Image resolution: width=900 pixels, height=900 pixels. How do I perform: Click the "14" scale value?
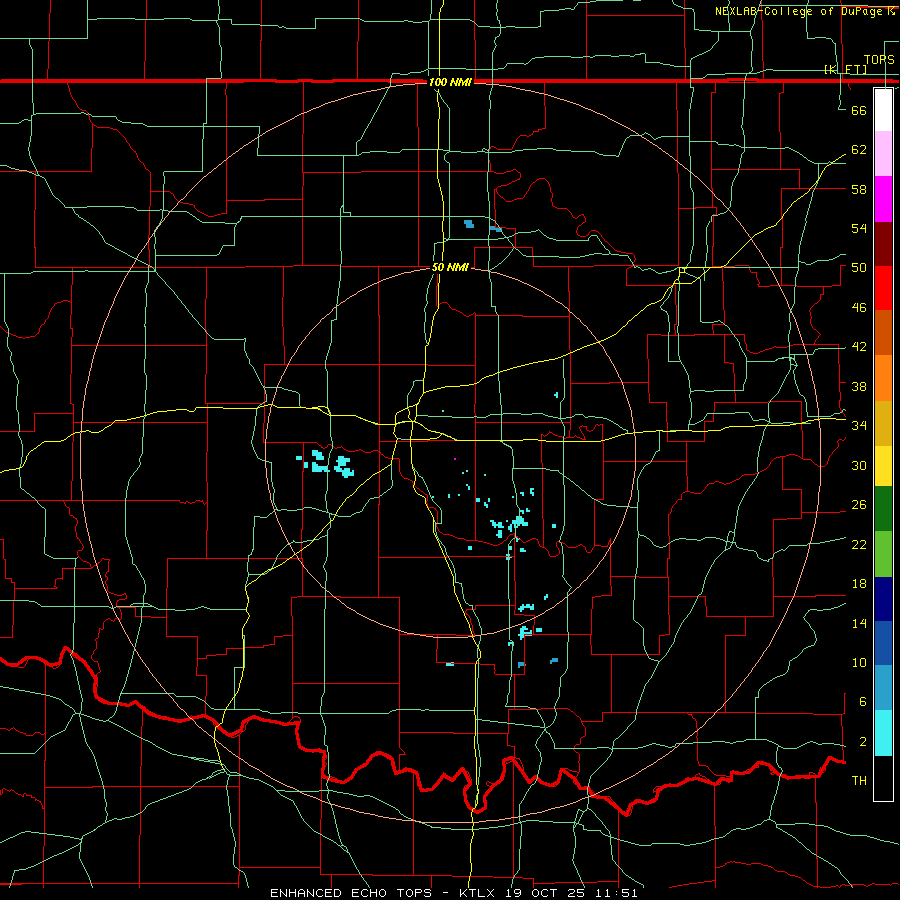click(859, 623)
